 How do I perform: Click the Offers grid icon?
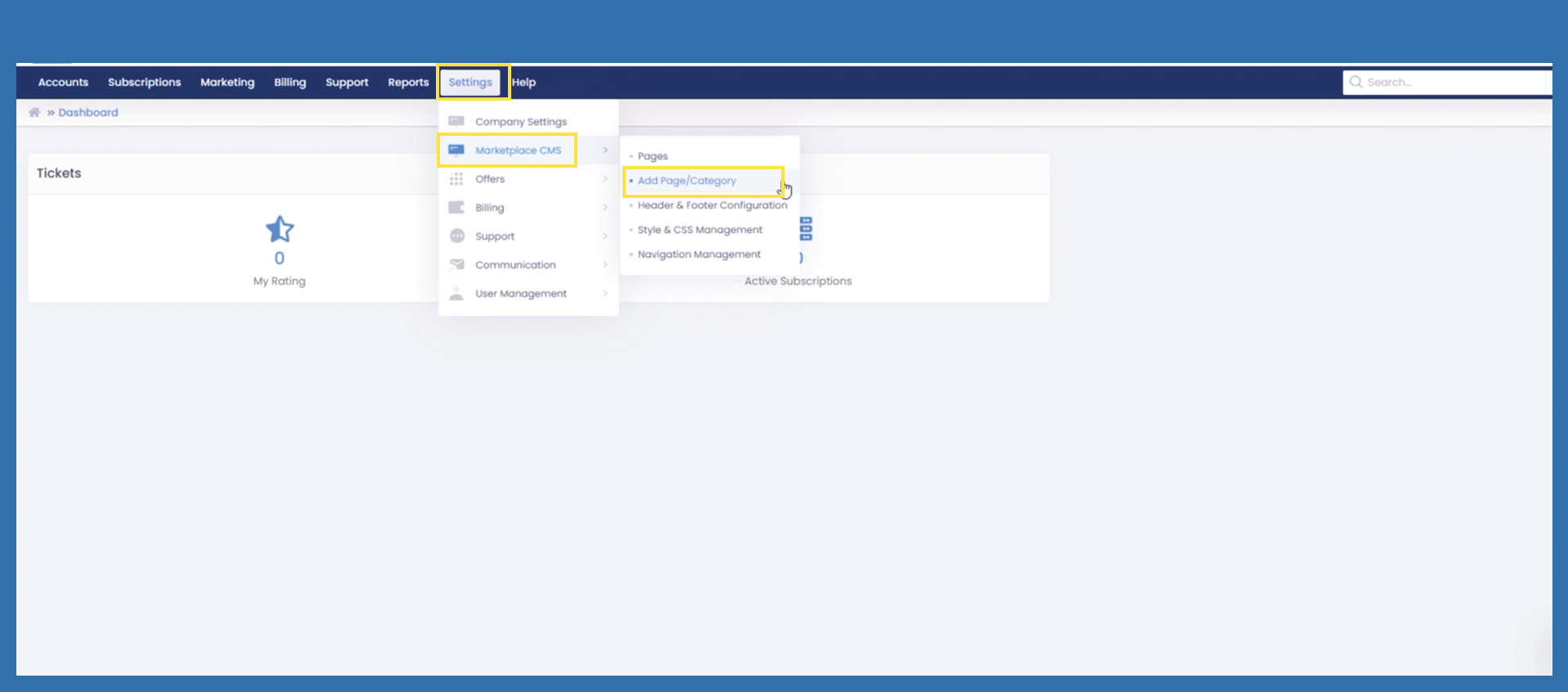point(456,179)
